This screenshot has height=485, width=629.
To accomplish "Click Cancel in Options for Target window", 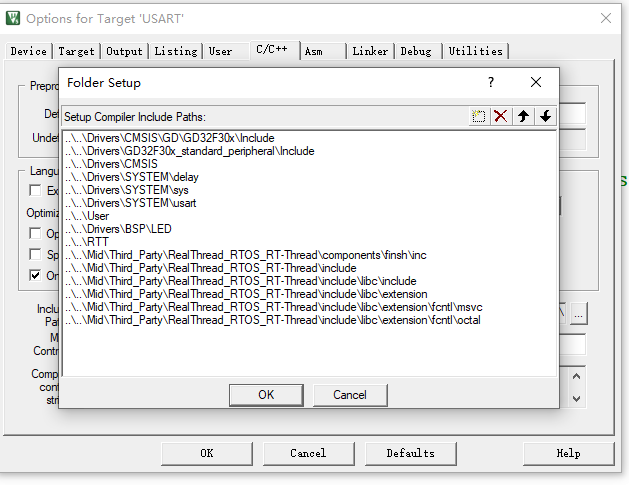I will (x=308, y=453).
